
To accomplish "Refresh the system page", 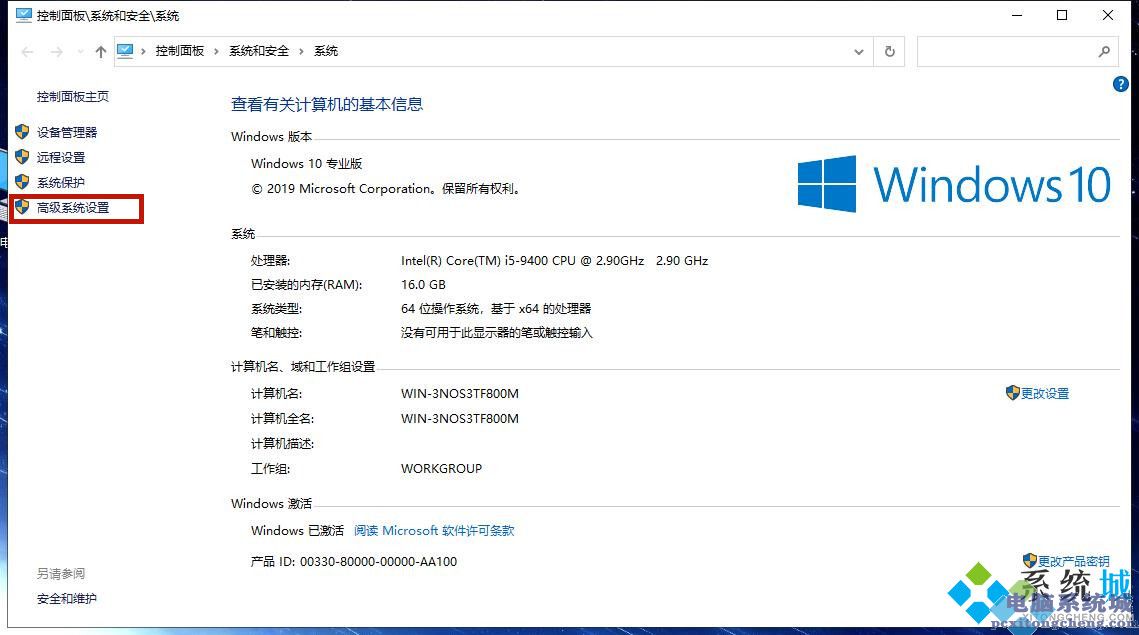I will point(890,52).
